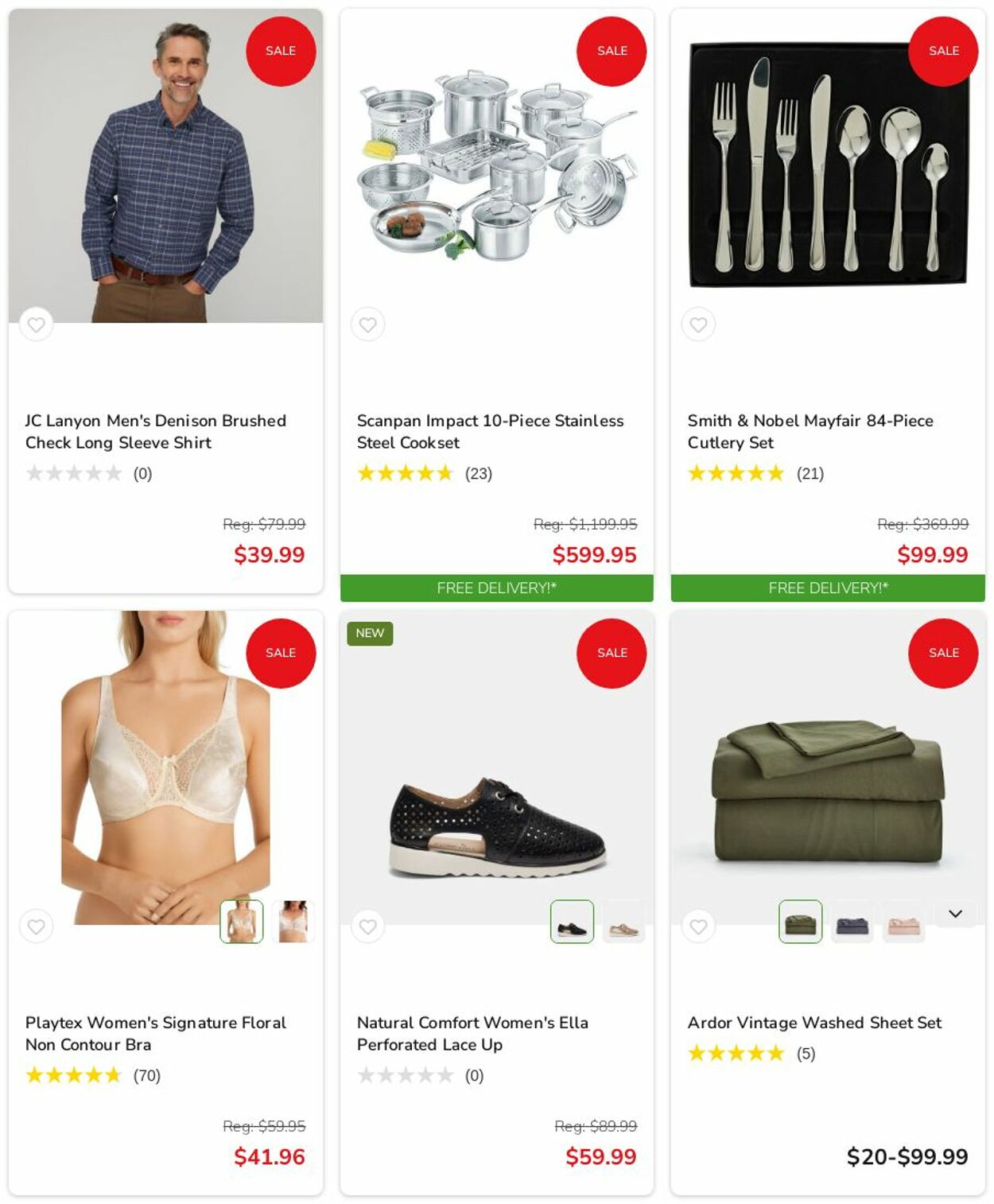Favorite the Scanpan cookset with heart icon

click(367, 324)
